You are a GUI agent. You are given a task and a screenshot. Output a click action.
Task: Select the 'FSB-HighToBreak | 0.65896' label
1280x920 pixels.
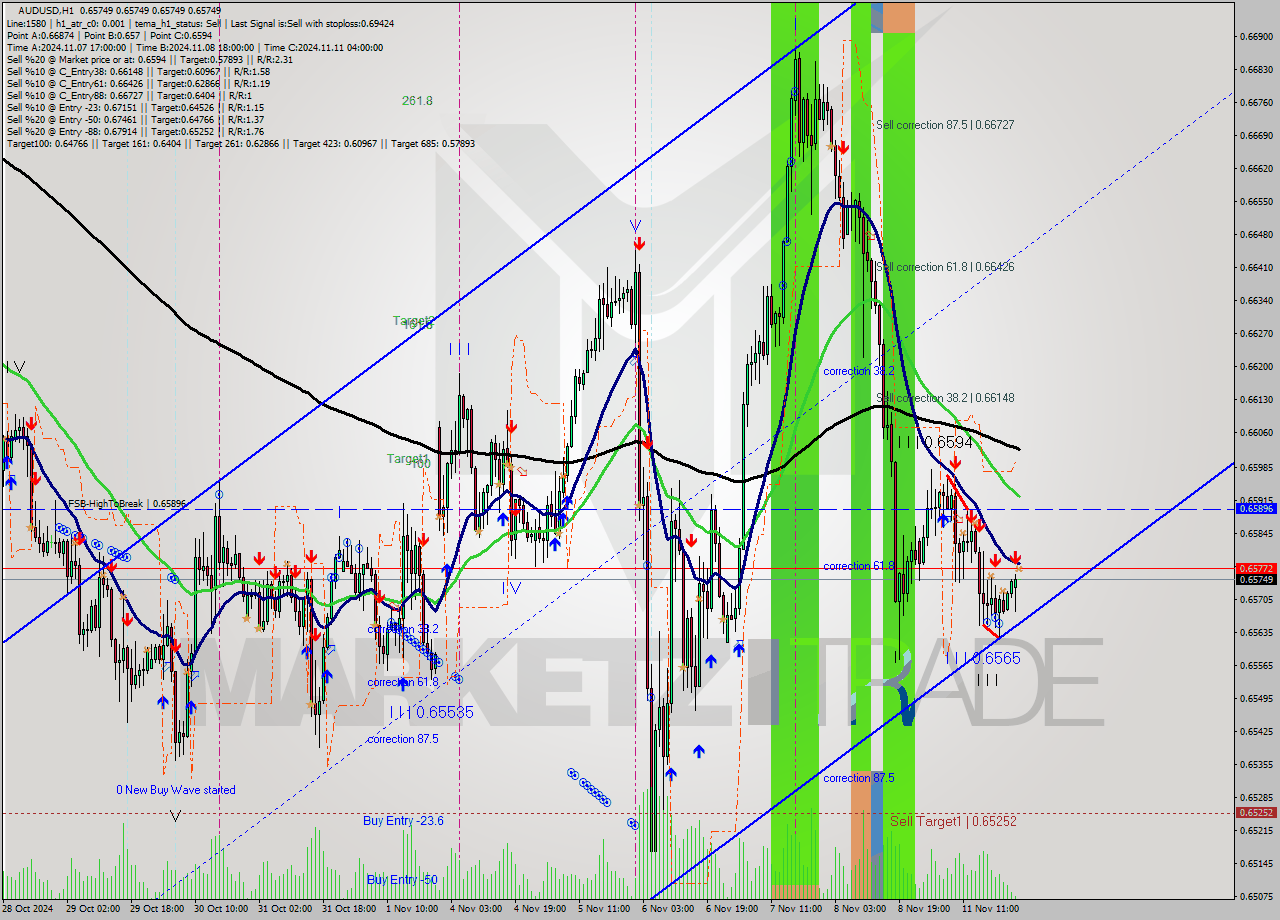[127, 504]
